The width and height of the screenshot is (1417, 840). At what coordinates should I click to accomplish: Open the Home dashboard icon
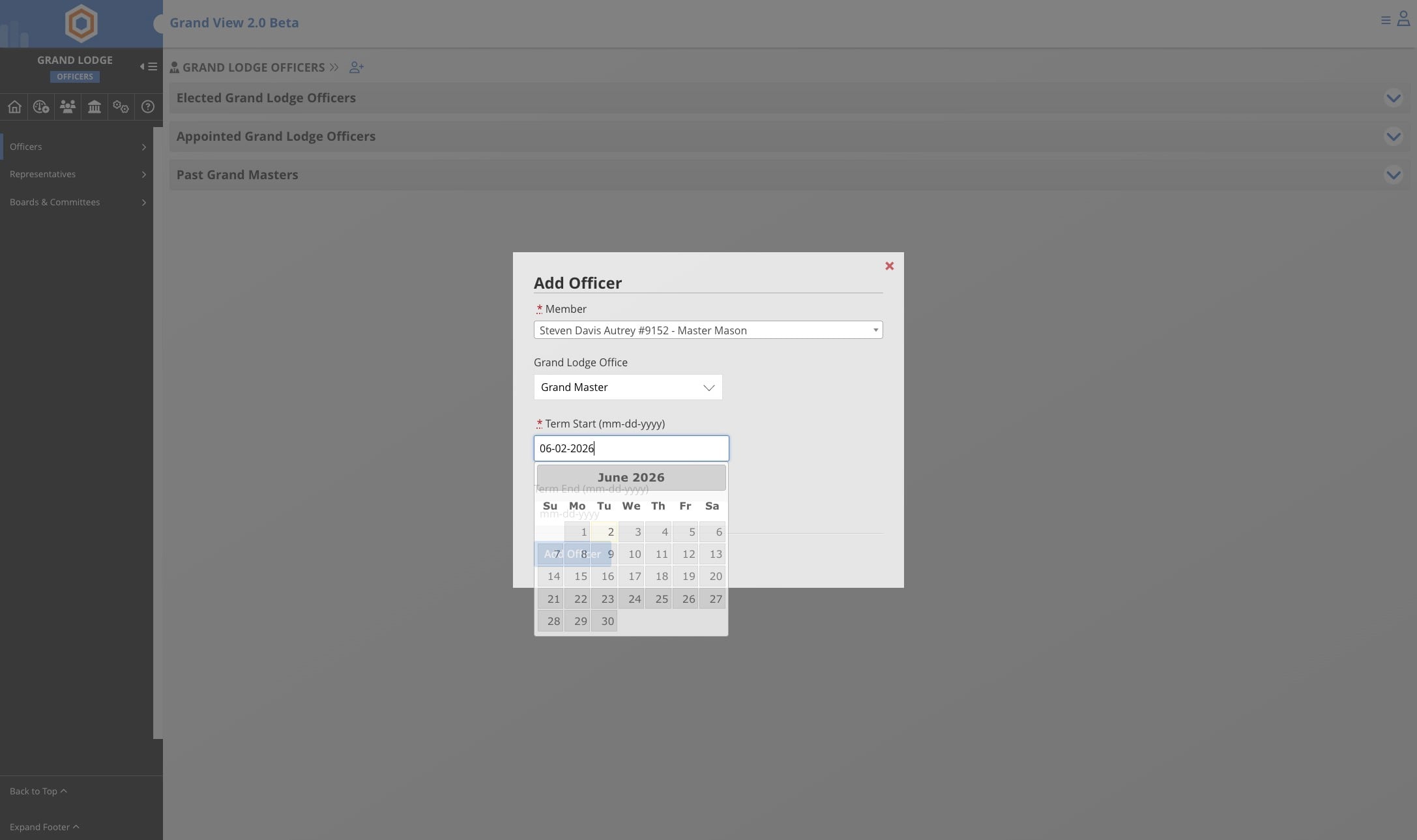(14, 107)
